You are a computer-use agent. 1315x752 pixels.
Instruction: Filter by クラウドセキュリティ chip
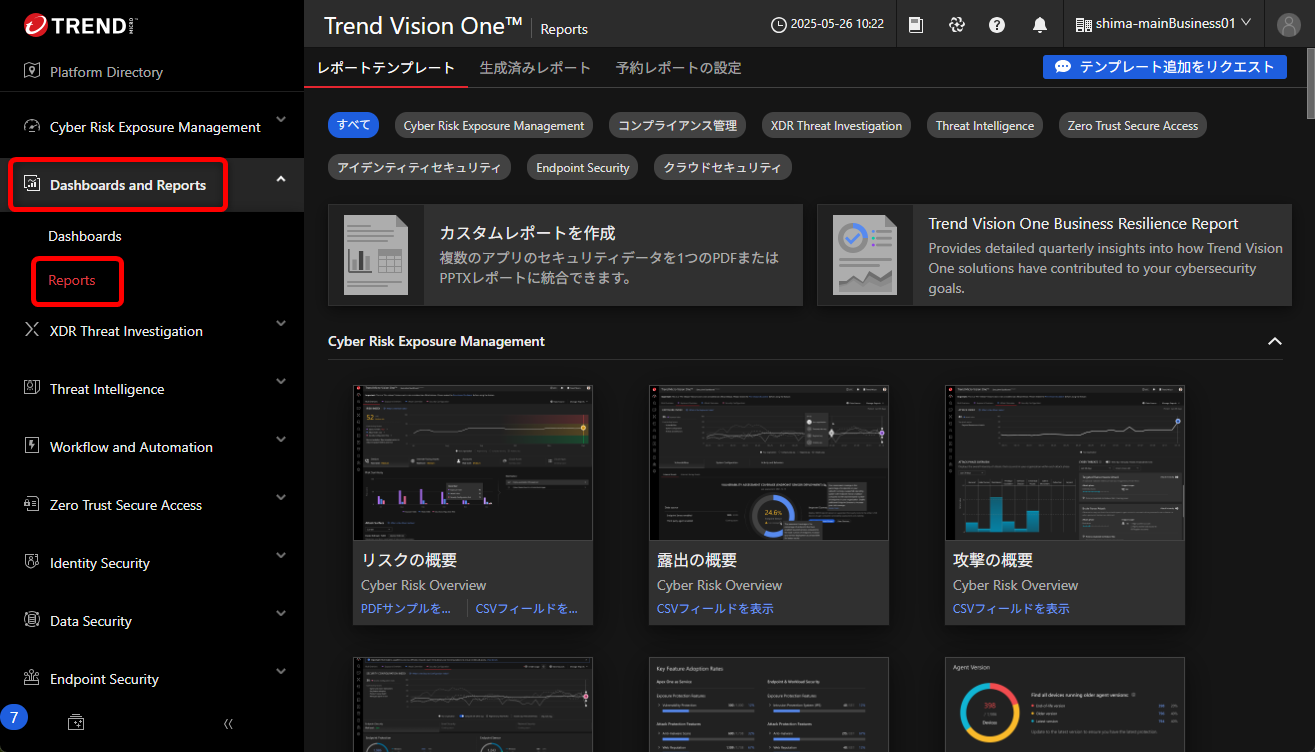pos(723,167)
